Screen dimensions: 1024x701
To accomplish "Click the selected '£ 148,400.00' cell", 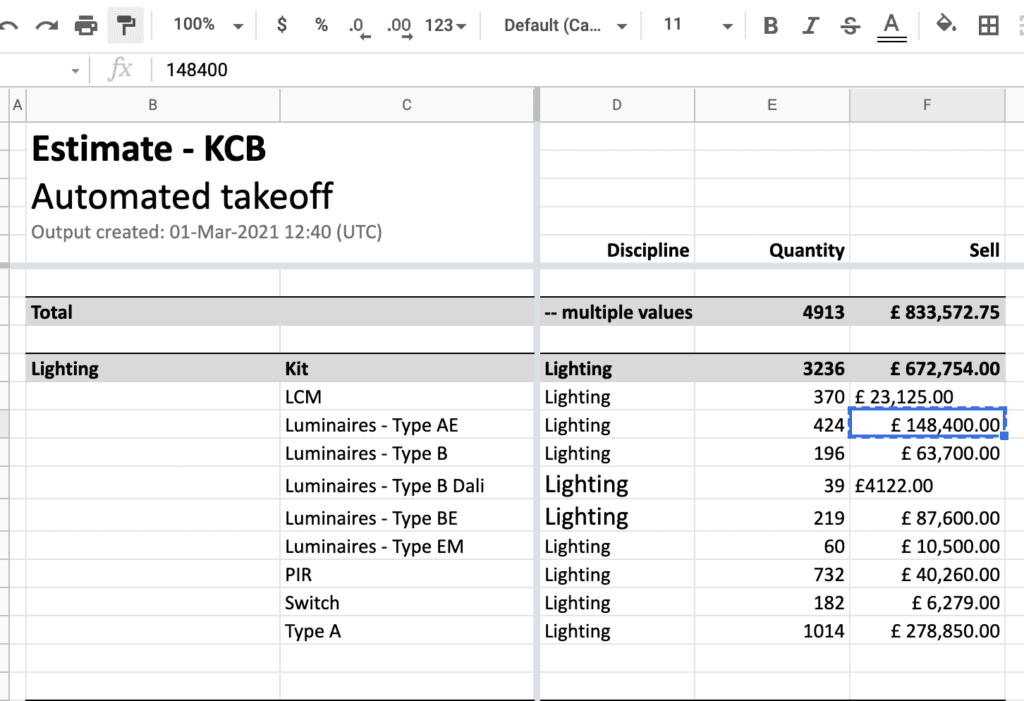I will [x=927, y=425].
